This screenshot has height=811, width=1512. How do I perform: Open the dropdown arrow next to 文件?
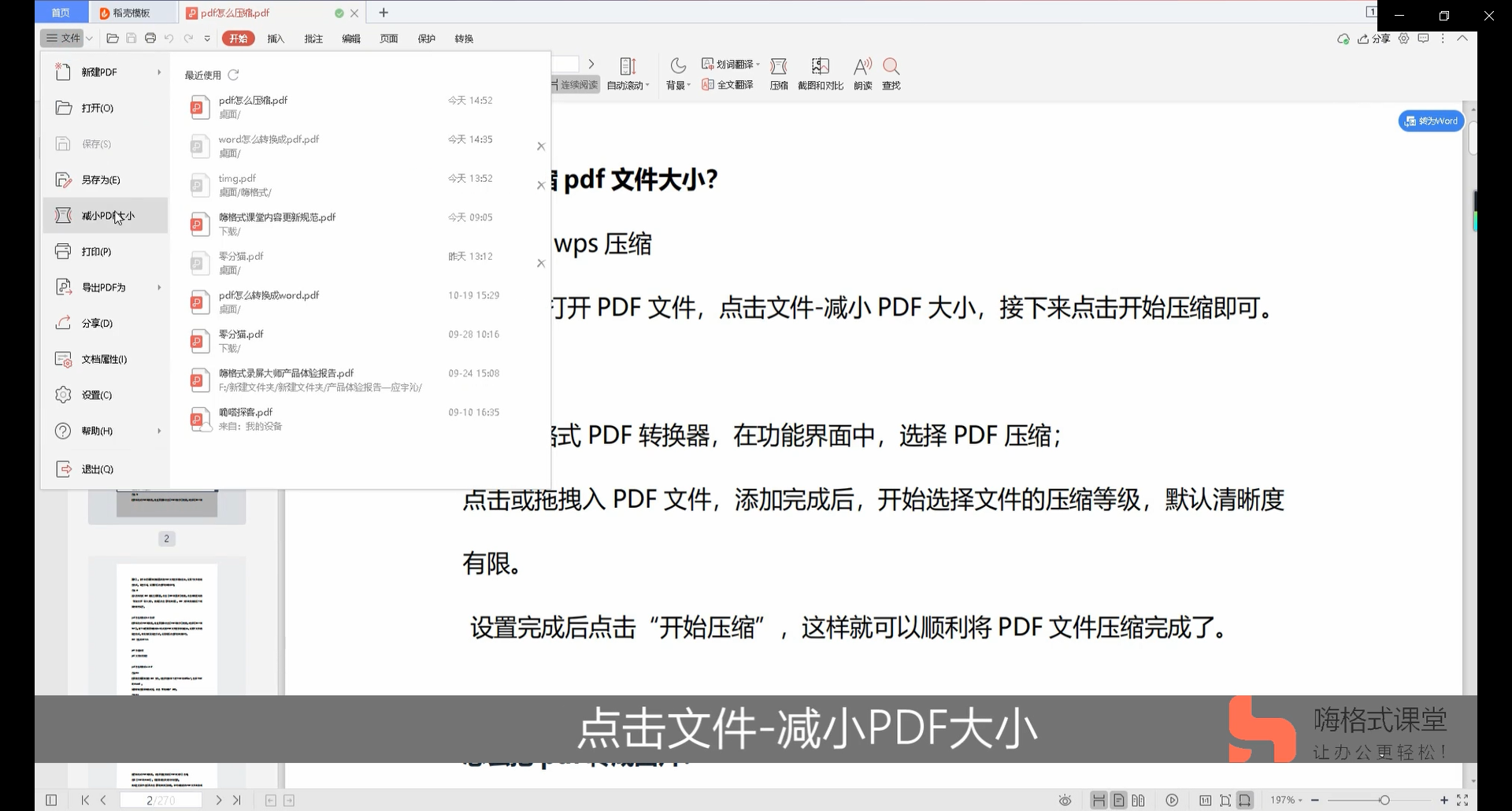90,39
